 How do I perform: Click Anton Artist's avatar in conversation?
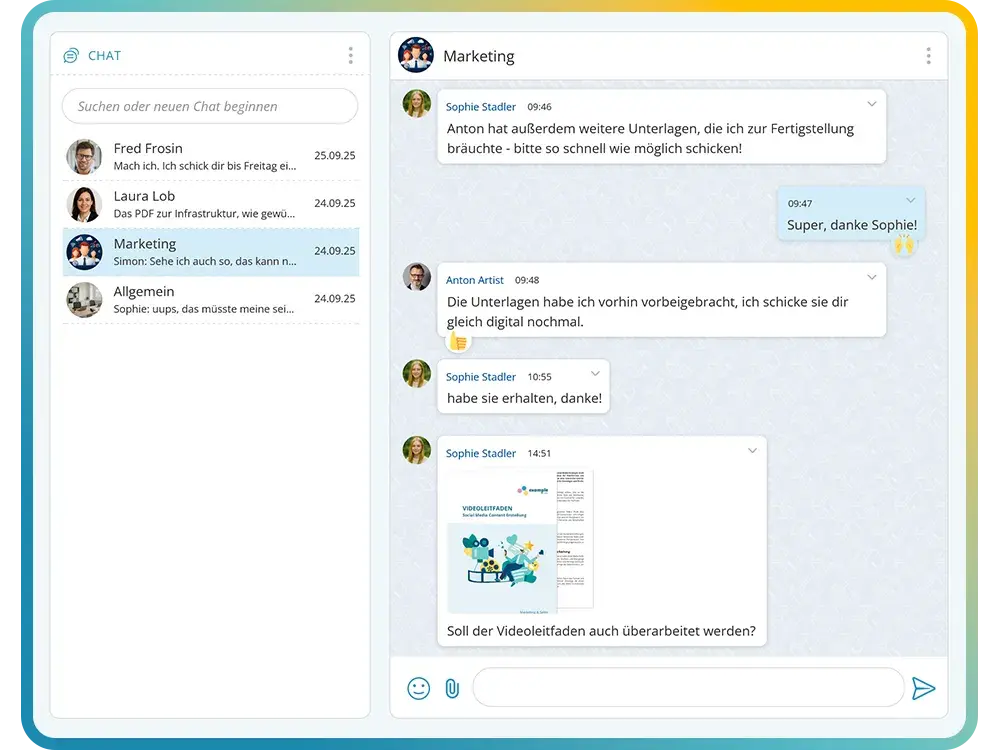tap(417, 277)
